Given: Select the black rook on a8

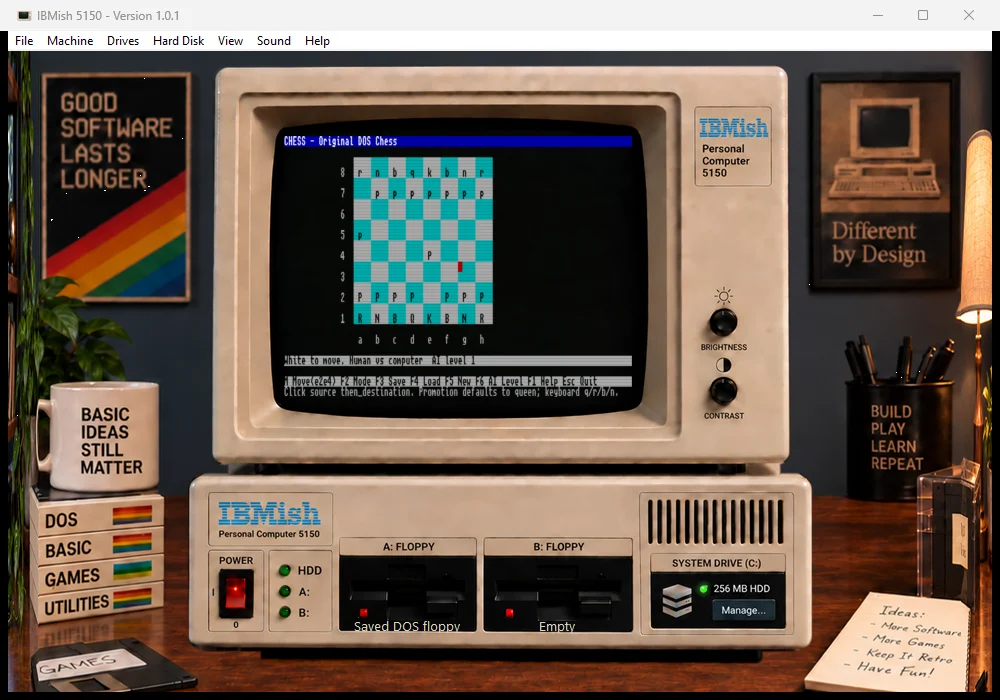Looking at the screenshot, I should tap(360, 173).
